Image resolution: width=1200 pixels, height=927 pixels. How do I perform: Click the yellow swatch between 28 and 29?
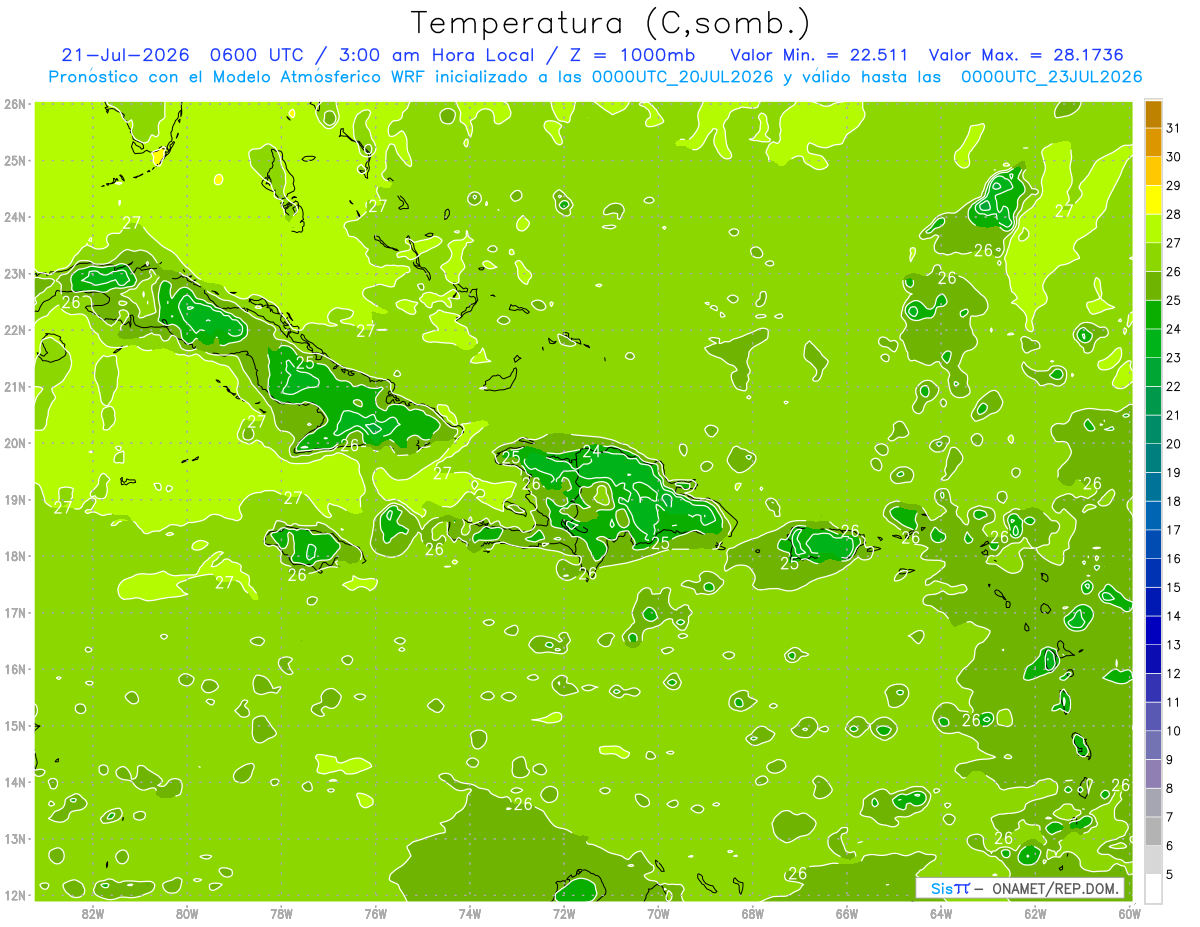1152,200
